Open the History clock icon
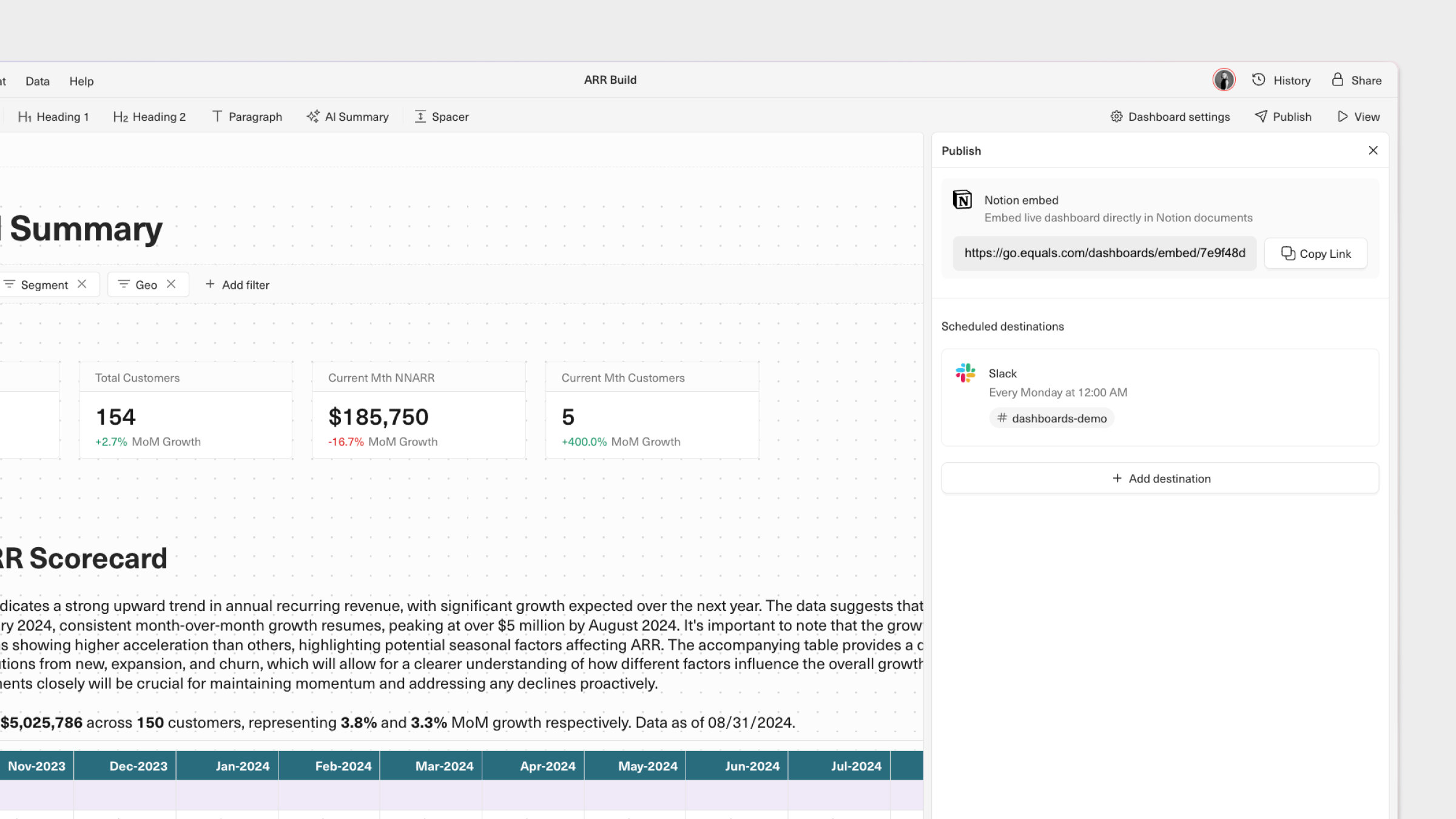Screen dimensions: 1456x819 point(1259,80)
